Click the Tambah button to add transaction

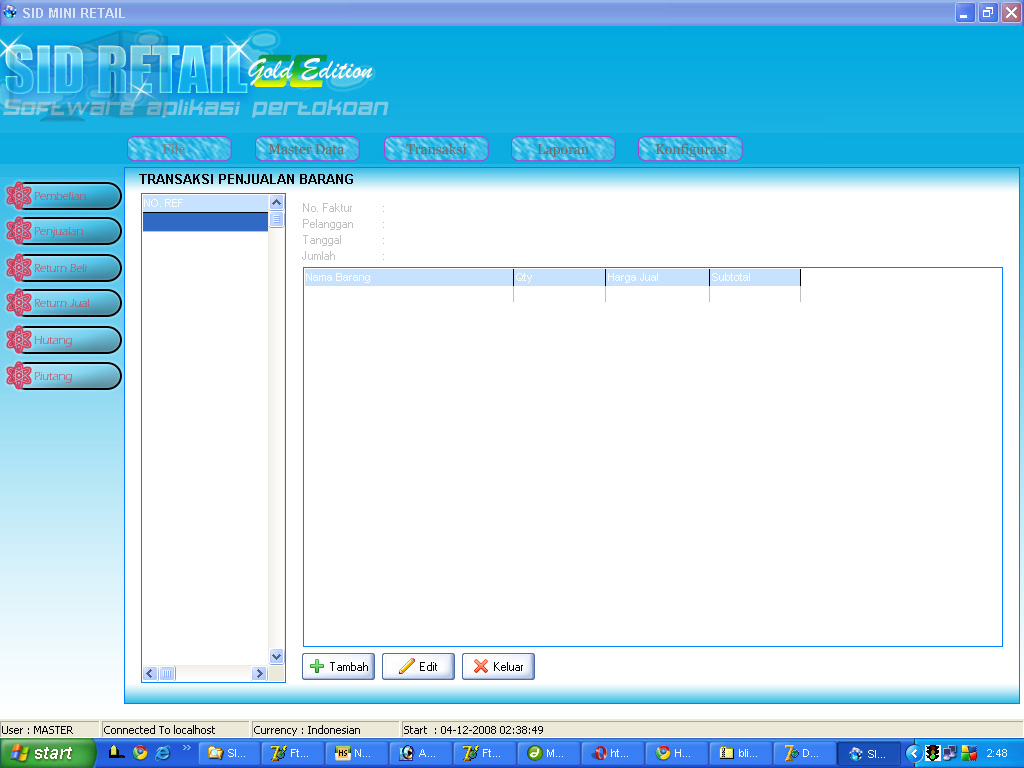pyautogui.click(x=339, y=667)
